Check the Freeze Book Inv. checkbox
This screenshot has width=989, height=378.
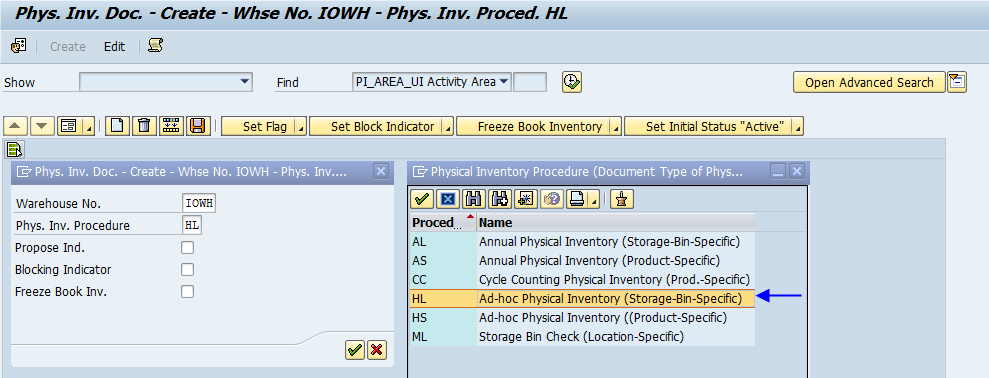click(x=187, y=292)
